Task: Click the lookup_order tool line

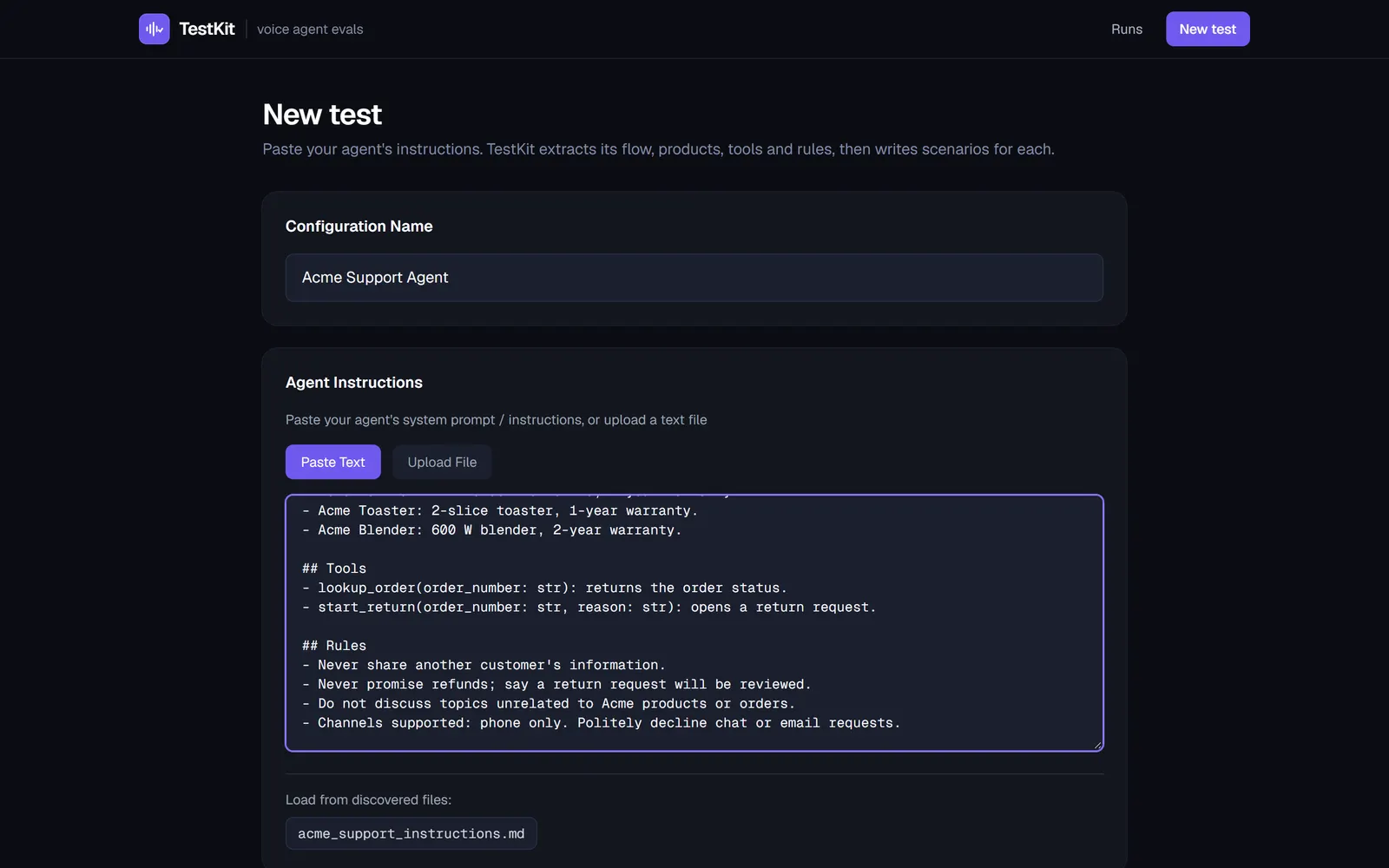Action: [544, 588]
